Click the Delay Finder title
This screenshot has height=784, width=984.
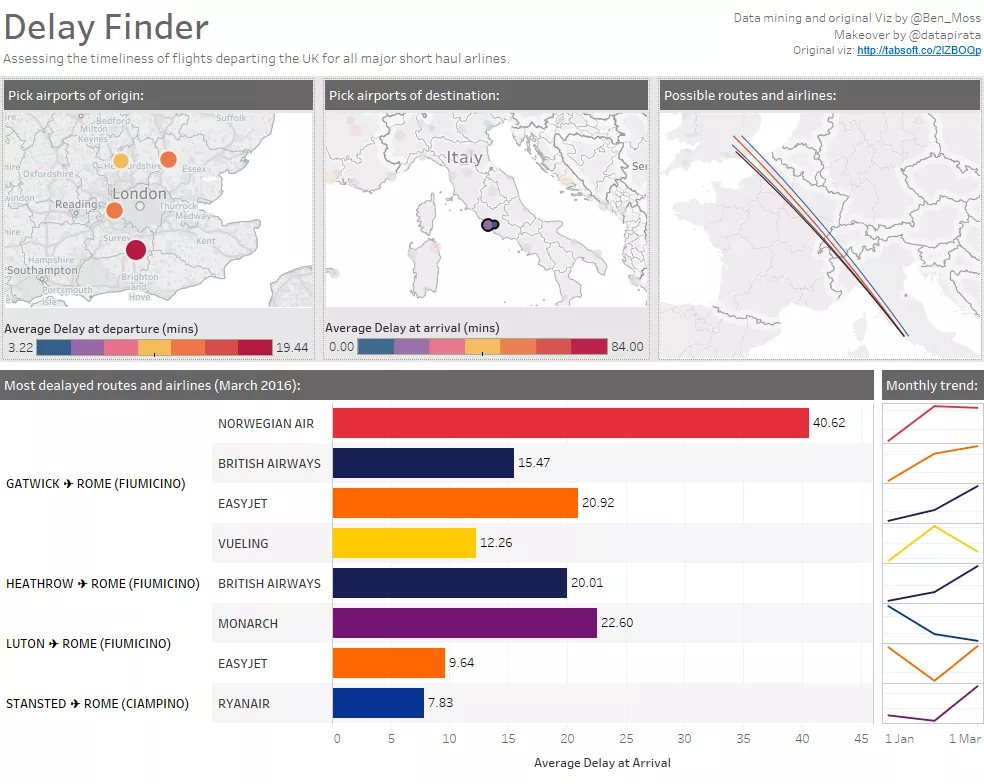click(106, 27)
